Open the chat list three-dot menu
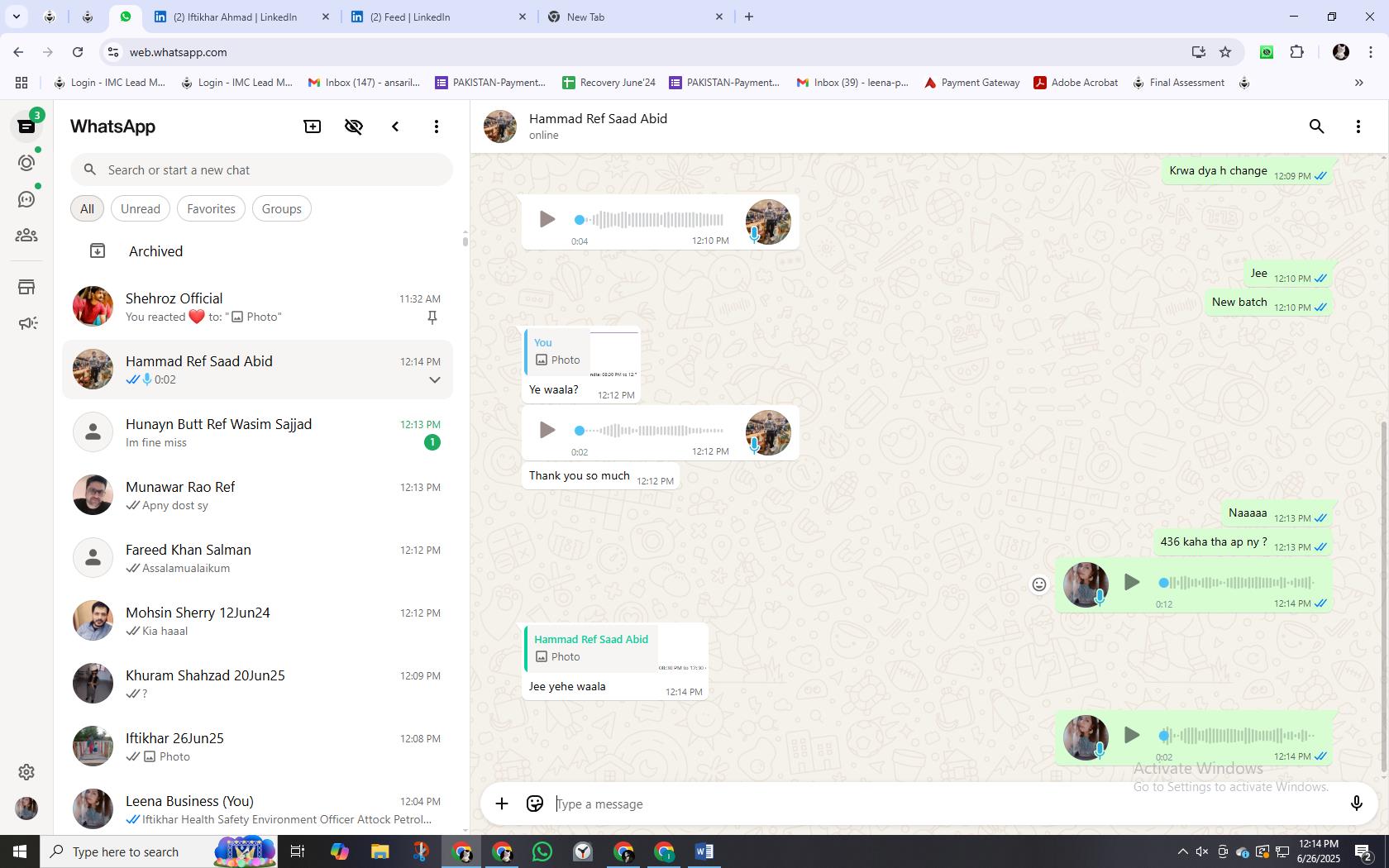Screen dimensions: 1389x868 (x=437, y=126)
